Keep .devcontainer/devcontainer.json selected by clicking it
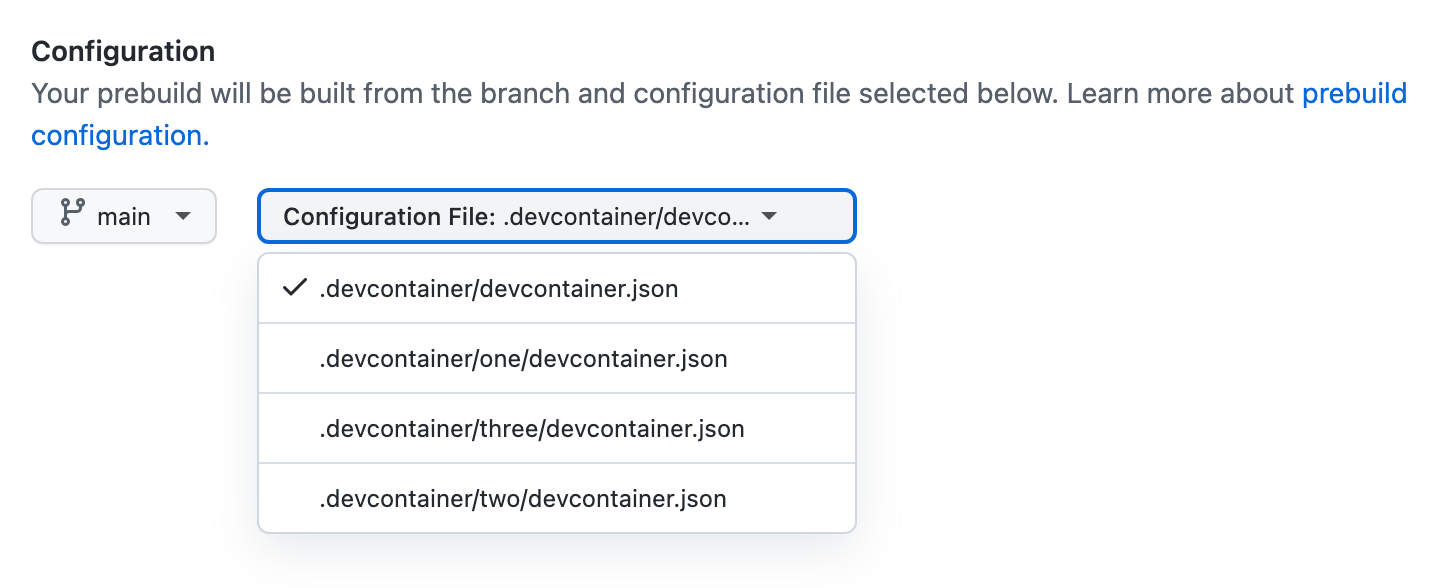 (496, 288)
